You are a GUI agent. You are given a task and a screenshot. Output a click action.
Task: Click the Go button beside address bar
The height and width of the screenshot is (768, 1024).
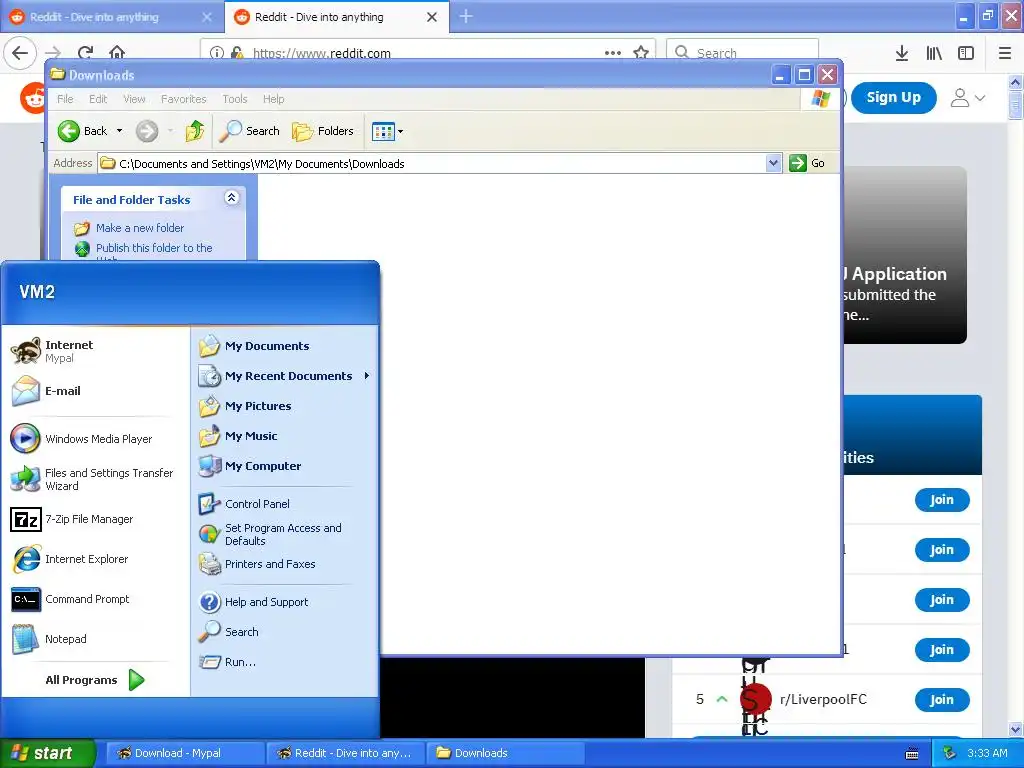(x=808, y=163)
